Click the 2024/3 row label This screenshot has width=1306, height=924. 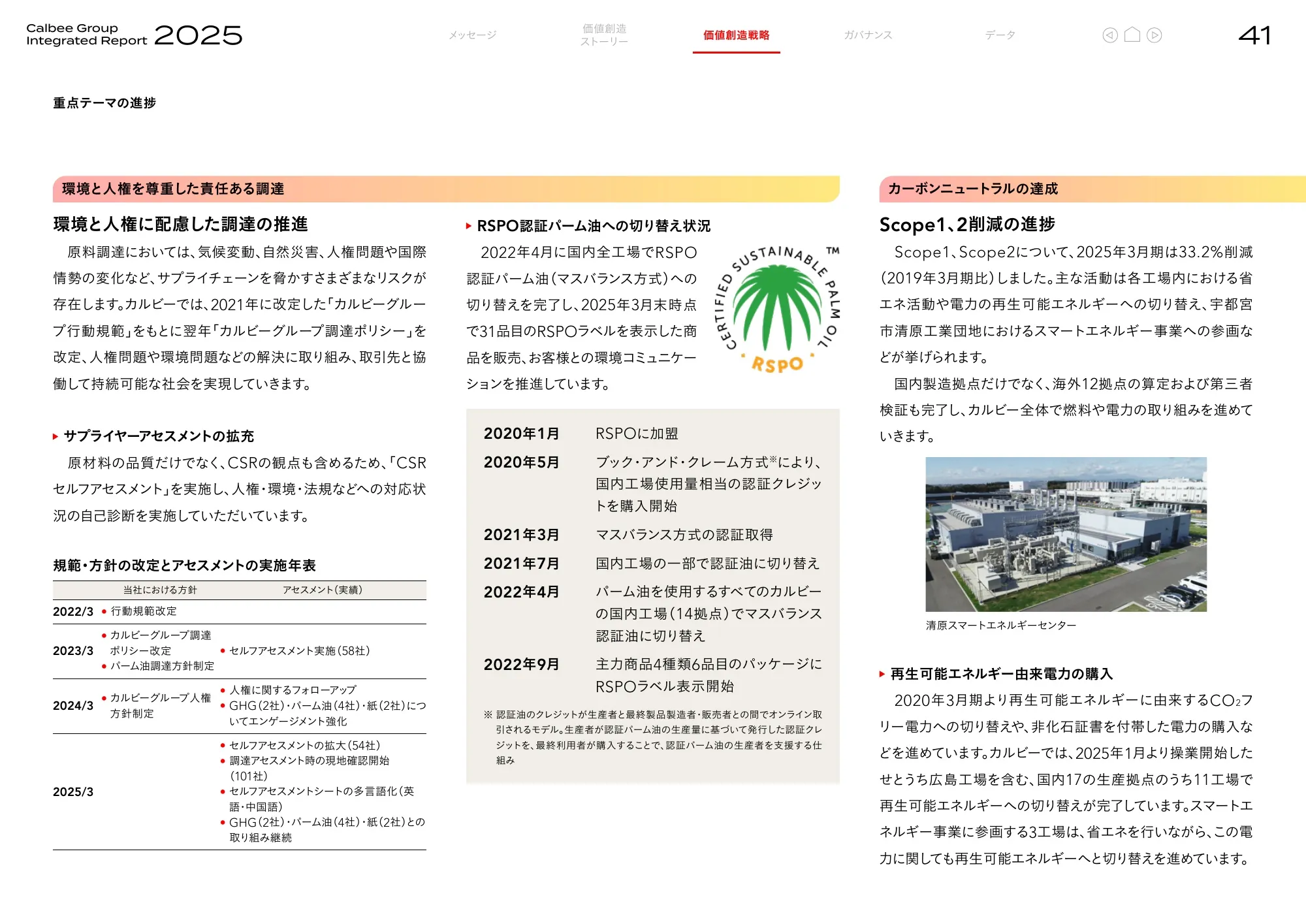[73, 706]
